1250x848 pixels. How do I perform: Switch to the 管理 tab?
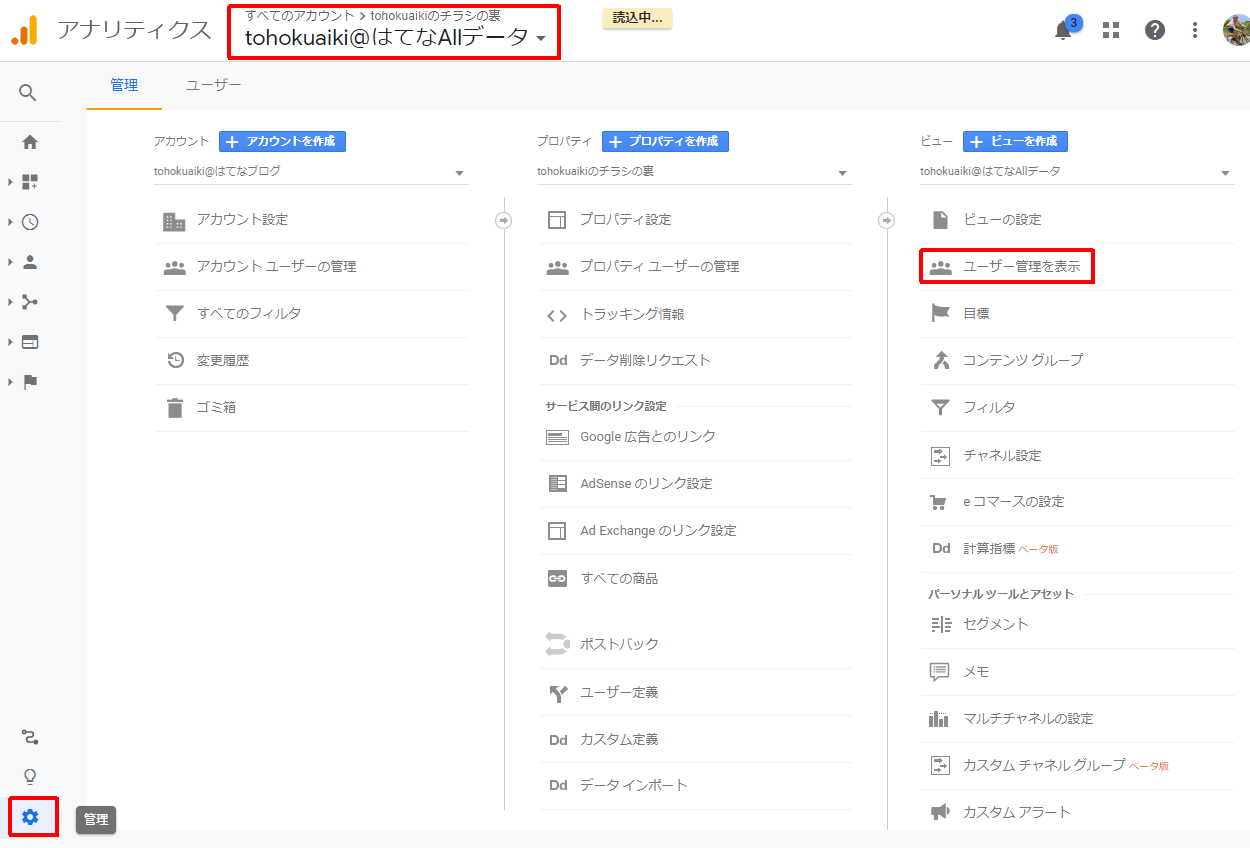[124, 86]
